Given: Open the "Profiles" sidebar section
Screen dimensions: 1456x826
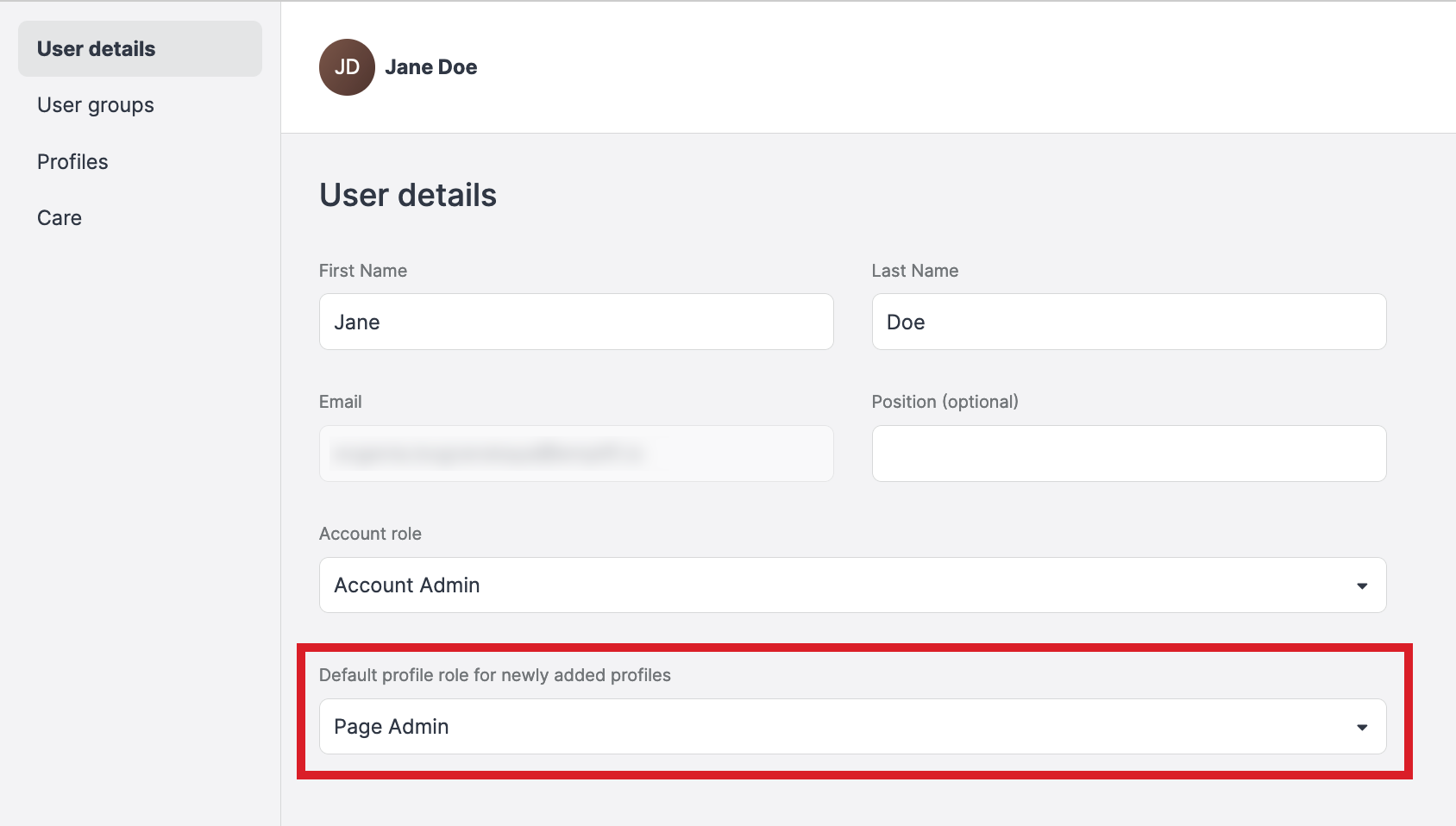Looking at the screenshot, I should [x=72, y=161].
